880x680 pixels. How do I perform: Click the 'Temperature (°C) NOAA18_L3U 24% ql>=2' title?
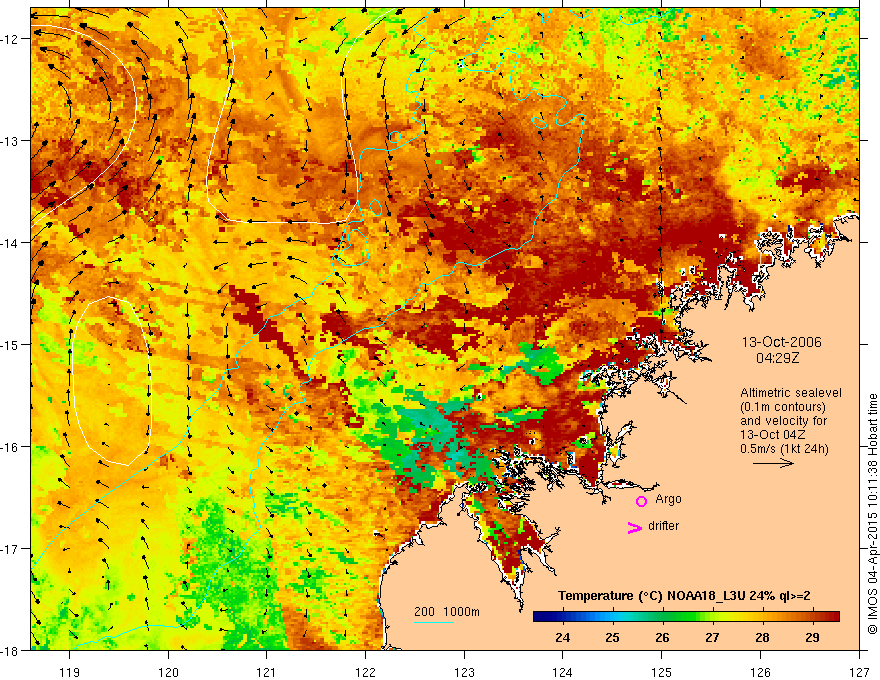[x=684, y=596]
